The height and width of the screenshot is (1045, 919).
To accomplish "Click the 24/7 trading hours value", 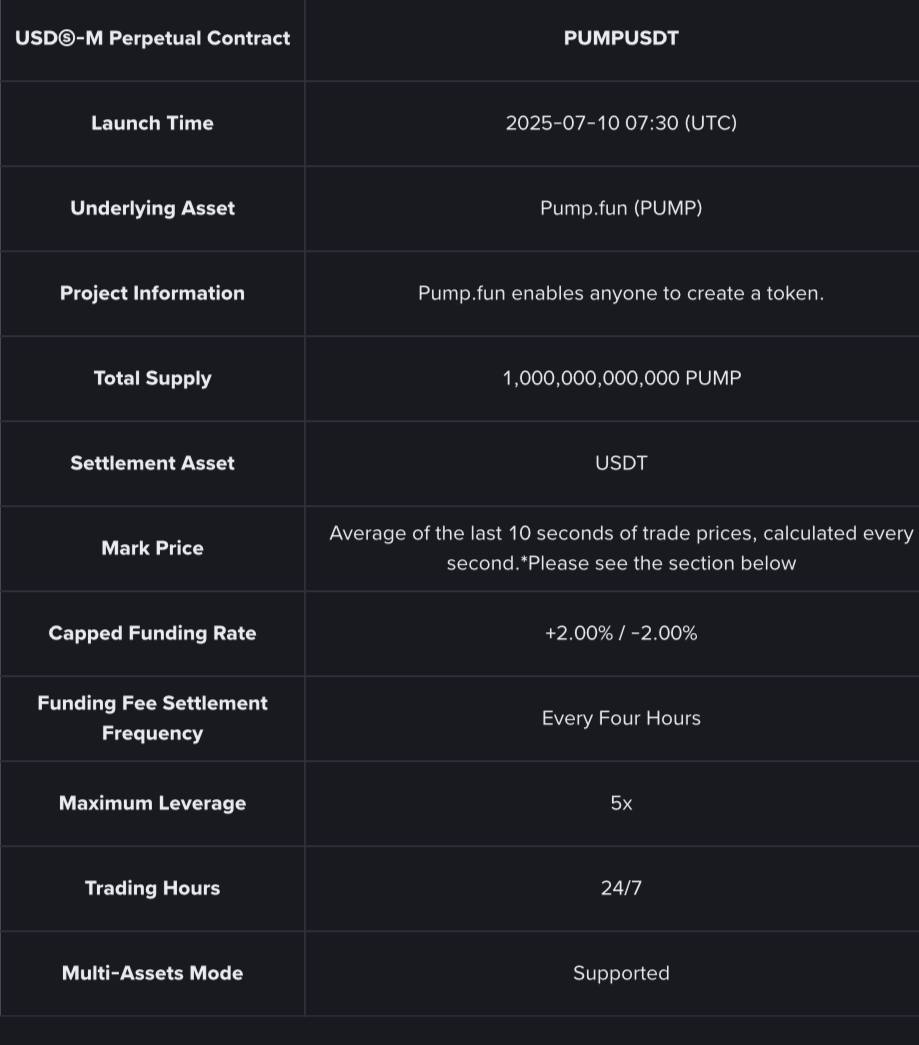I will 621,888.
